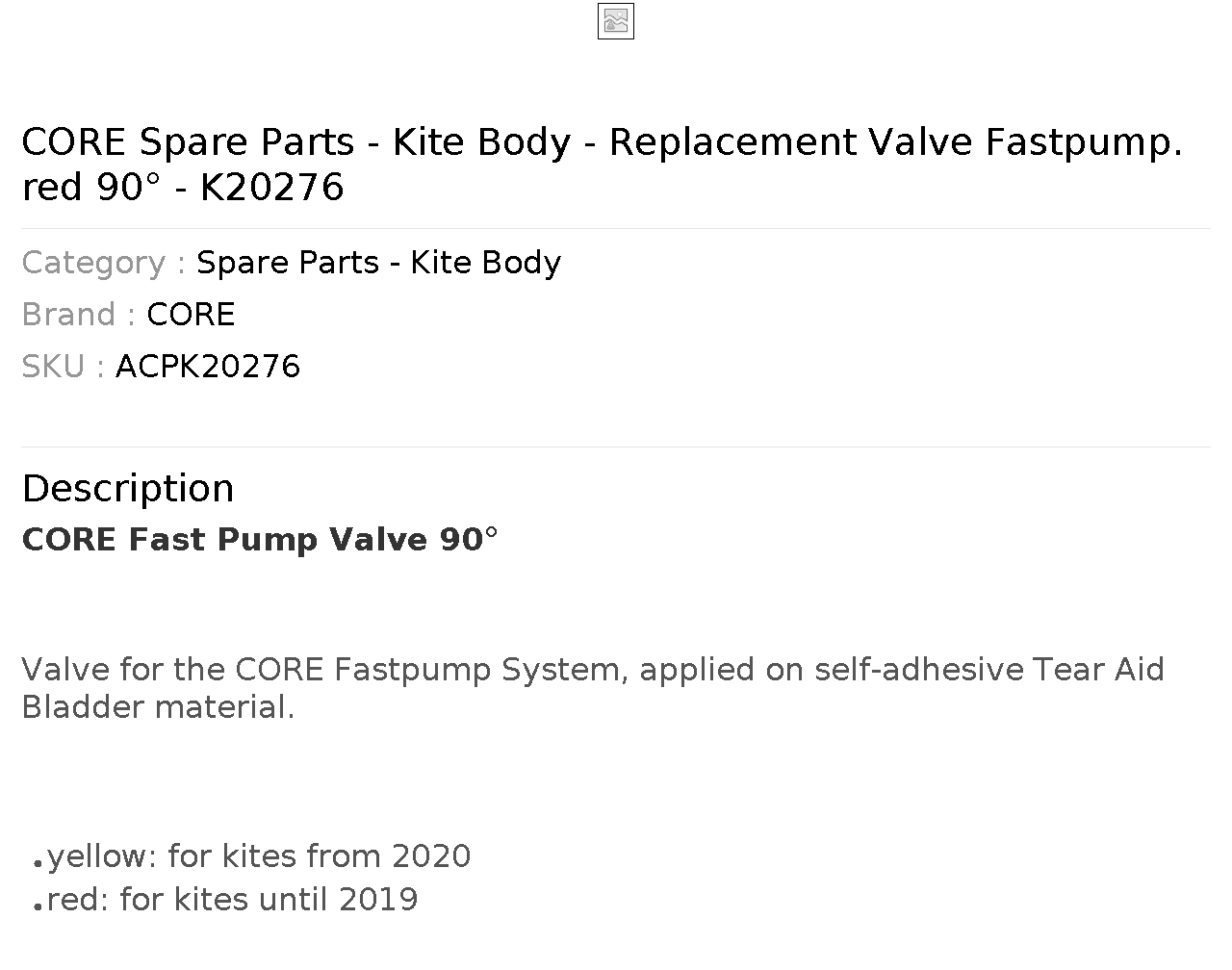Click the product title heading text
The width and height of the screenshot is (1232, 970).
pos(602,165)
